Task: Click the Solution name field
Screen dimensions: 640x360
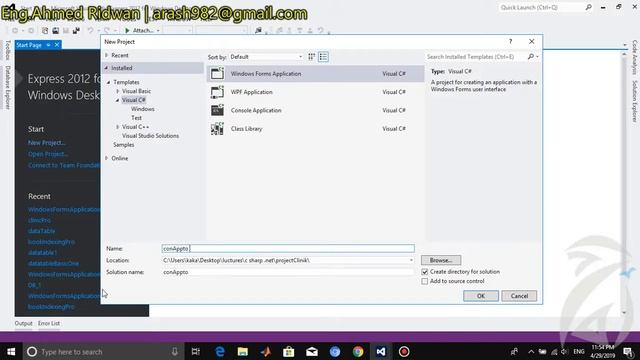Action: pos(288,272)
